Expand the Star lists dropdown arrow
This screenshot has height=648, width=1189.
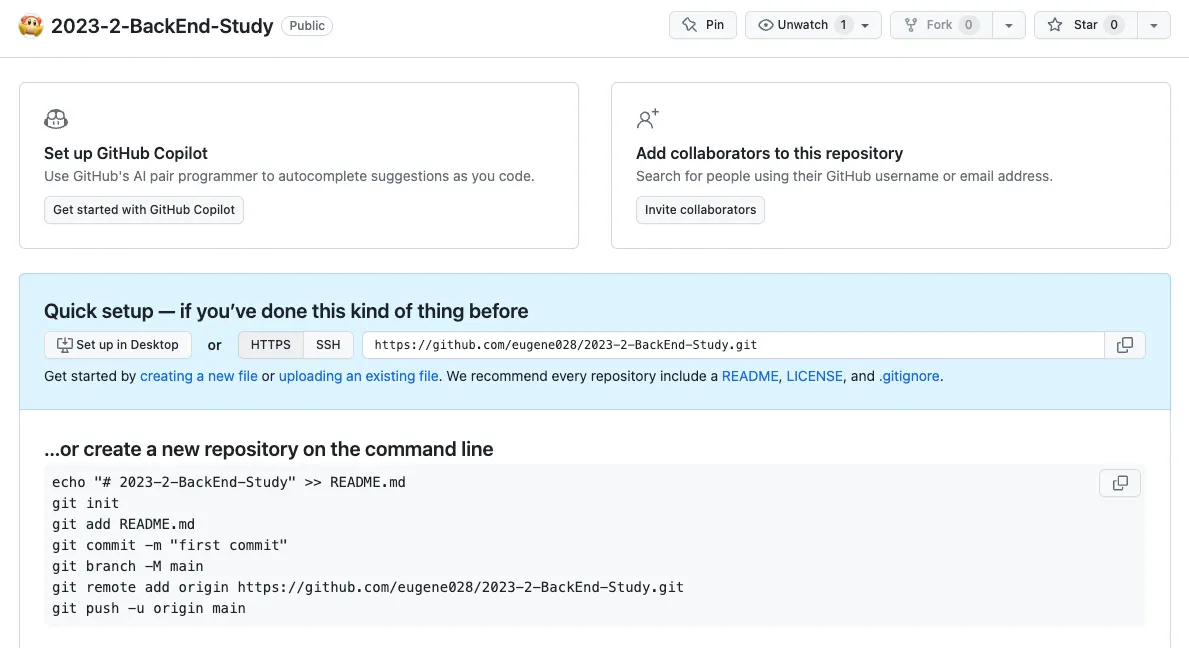(x=1154, y=25)
